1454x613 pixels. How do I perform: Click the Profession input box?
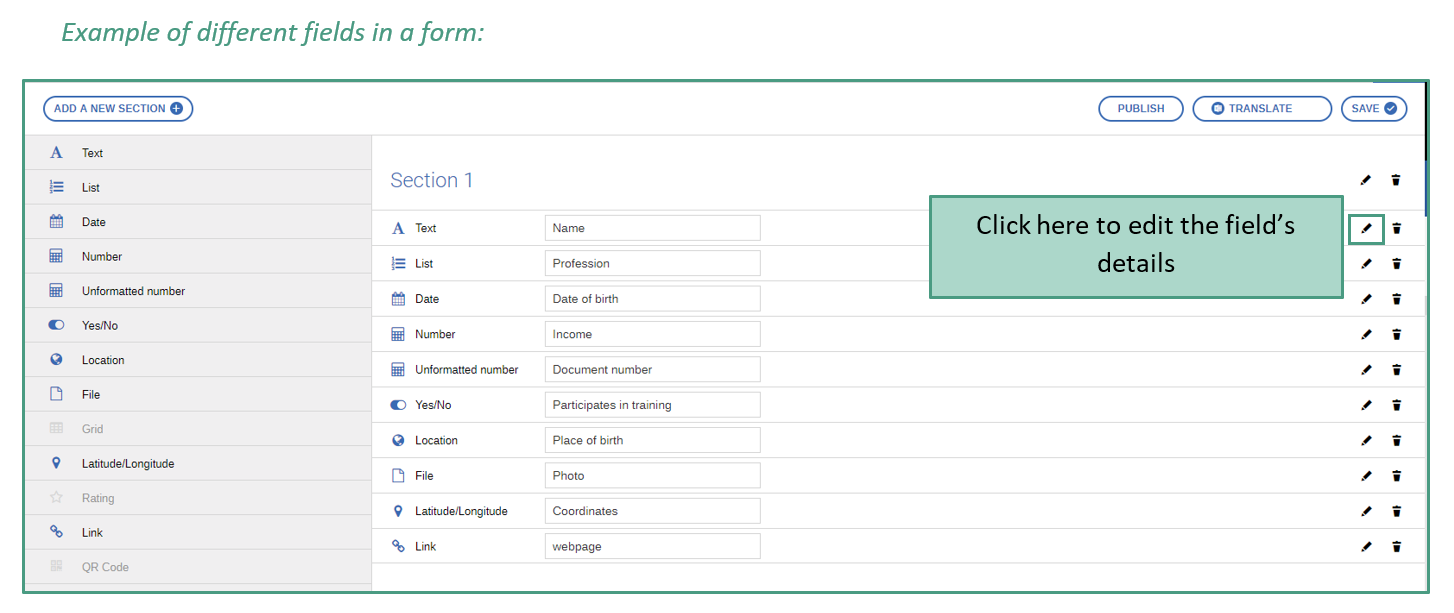652,263
